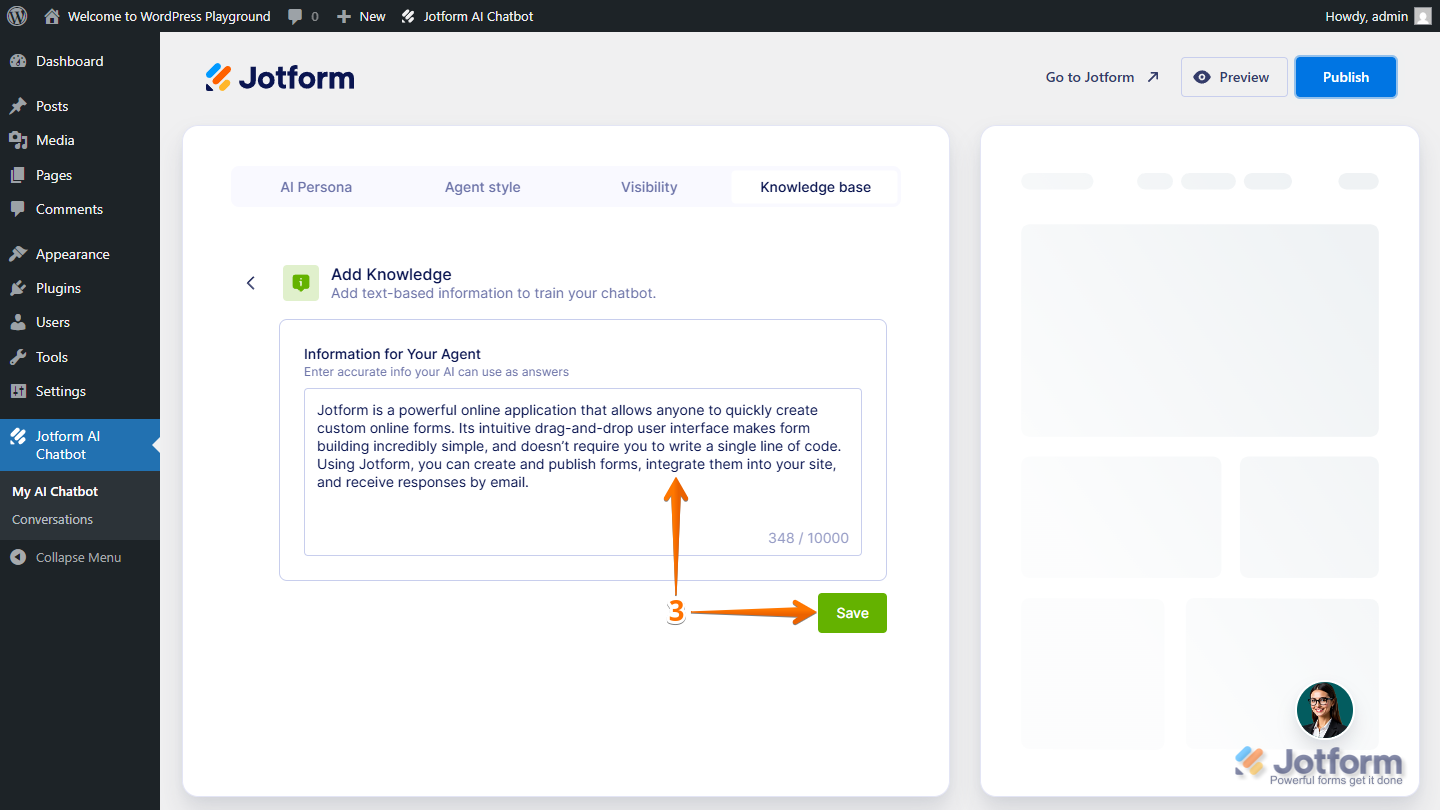Open Welcome to WordPress Playground link
Image resolution: width=1440 pixels, height=810 pixels.
(x=169, y=16)
